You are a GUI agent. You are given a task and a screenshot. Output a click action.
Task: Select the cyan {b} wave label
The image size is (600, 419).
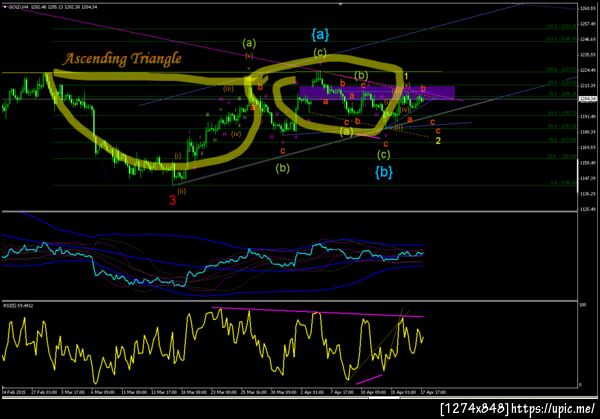coord(384,172)
